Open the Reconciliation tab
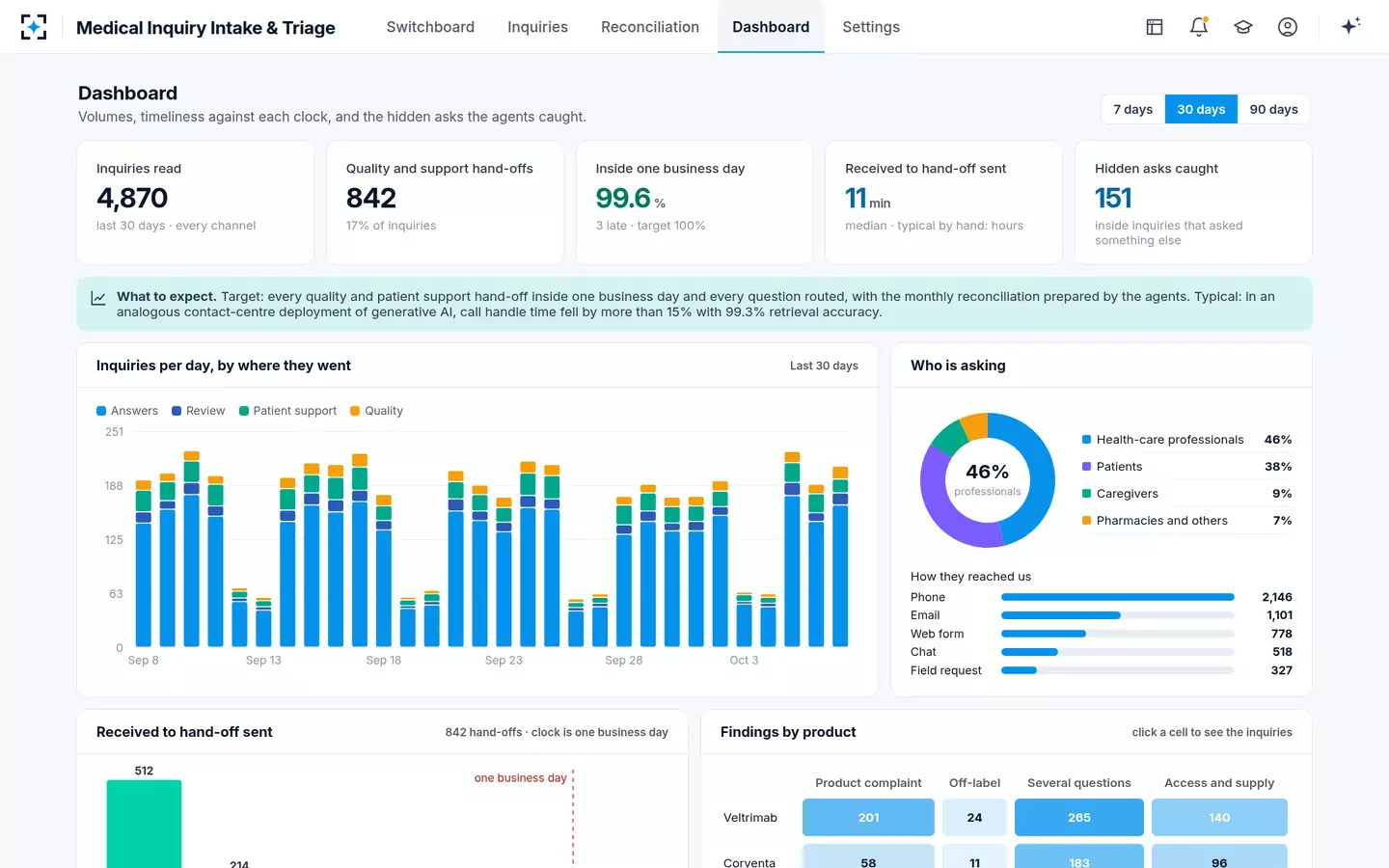1389x868 pixels. point(650,27)
